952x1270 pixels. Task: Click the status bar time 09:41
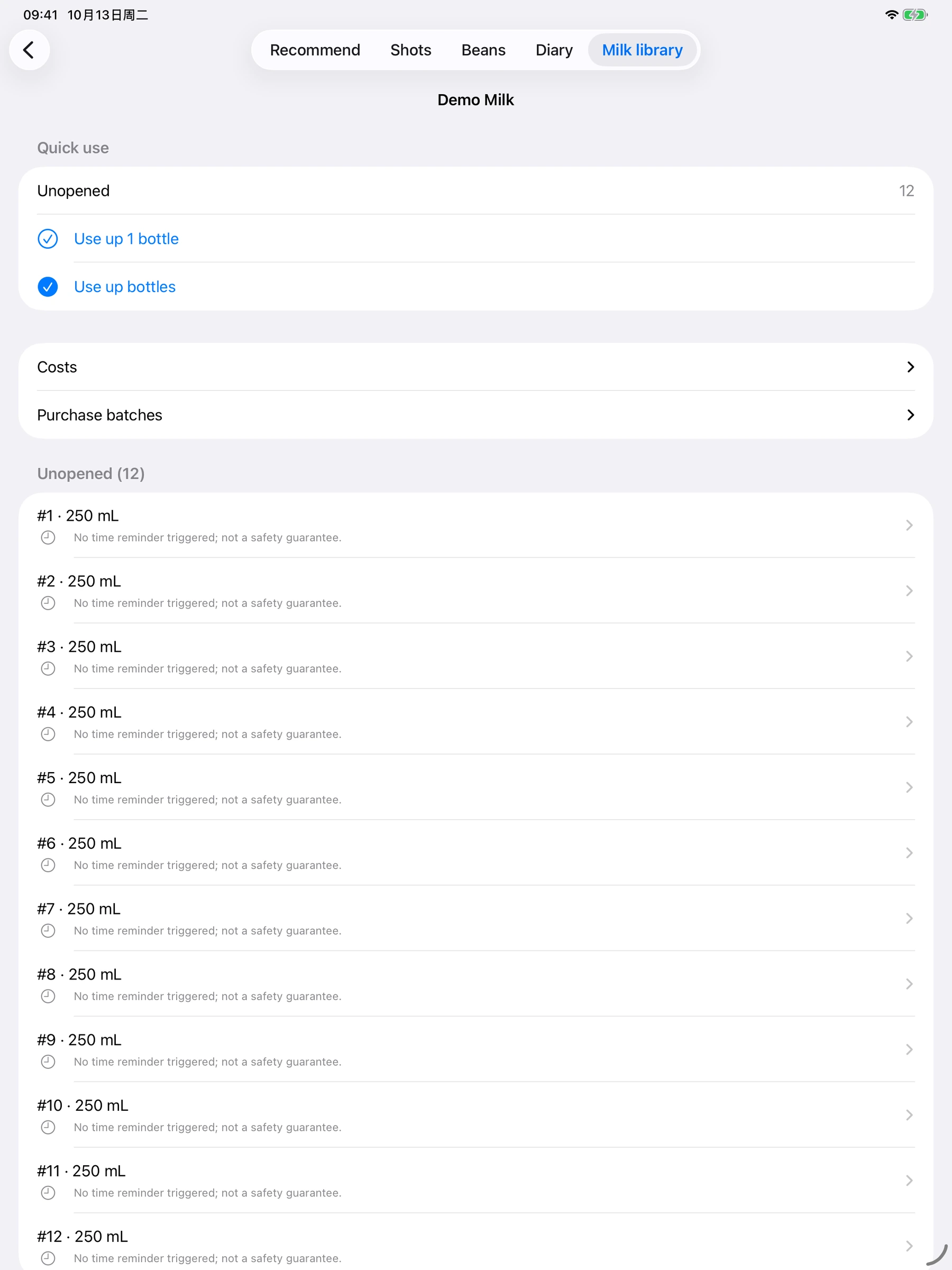(x=41, y=15)
